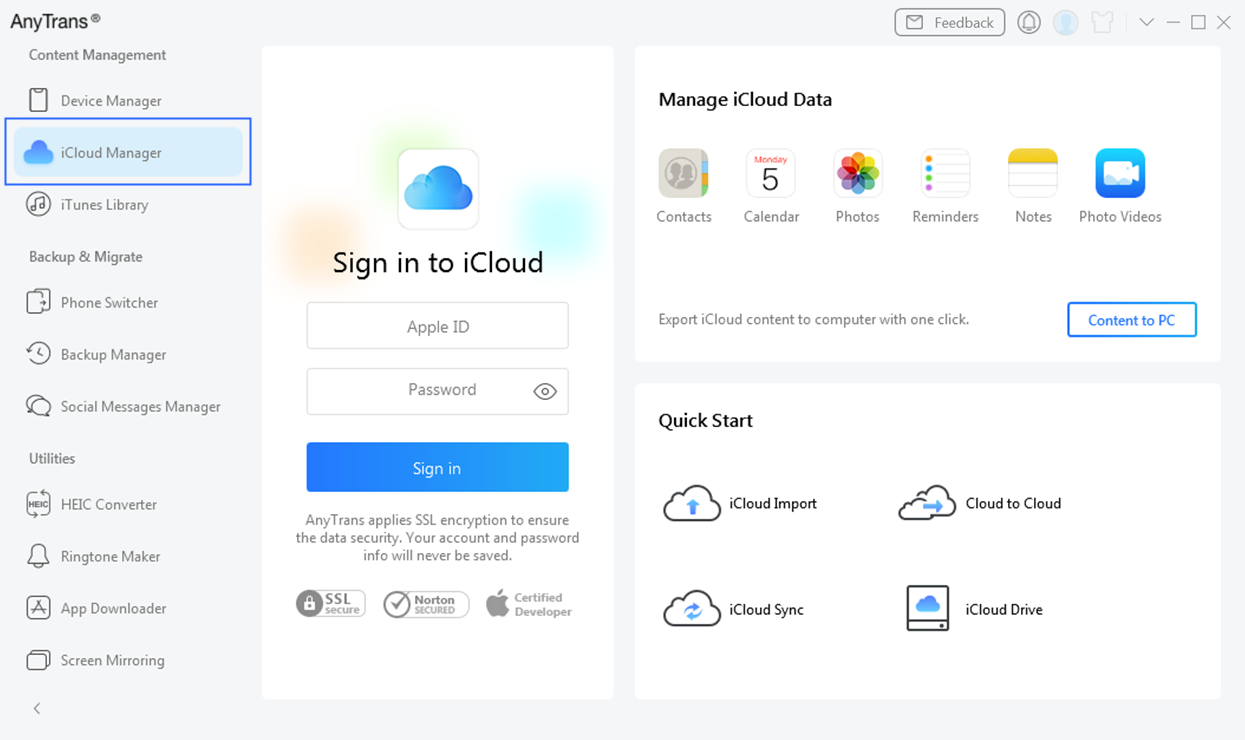Screen dimensions: 1245x740
Task: Click the Sign in button
Action: click(437, 467)
